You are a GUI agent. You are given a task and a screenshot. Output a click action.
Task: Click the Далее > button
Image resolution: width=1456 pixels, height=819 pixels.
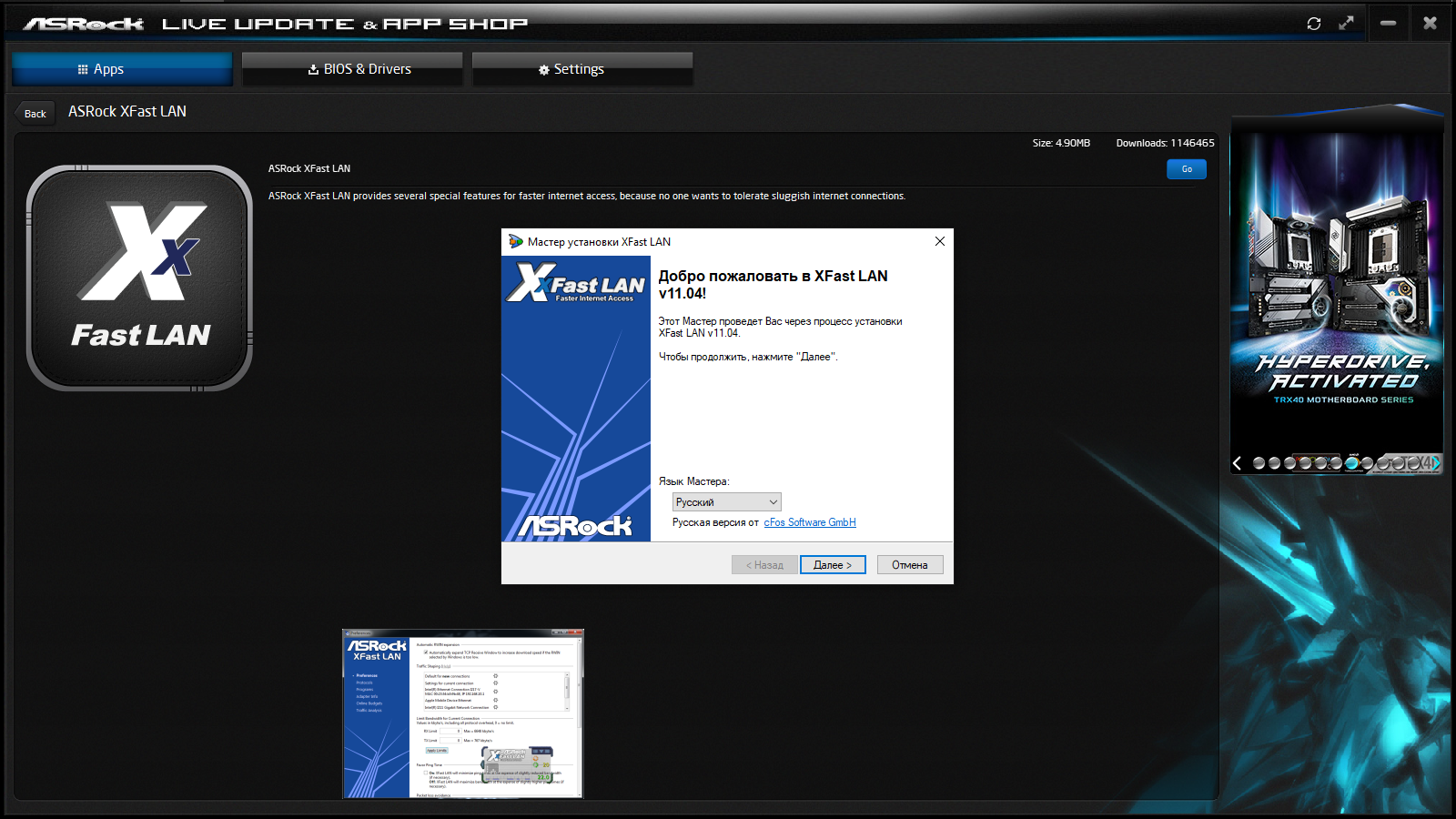[x=833, y=565]
